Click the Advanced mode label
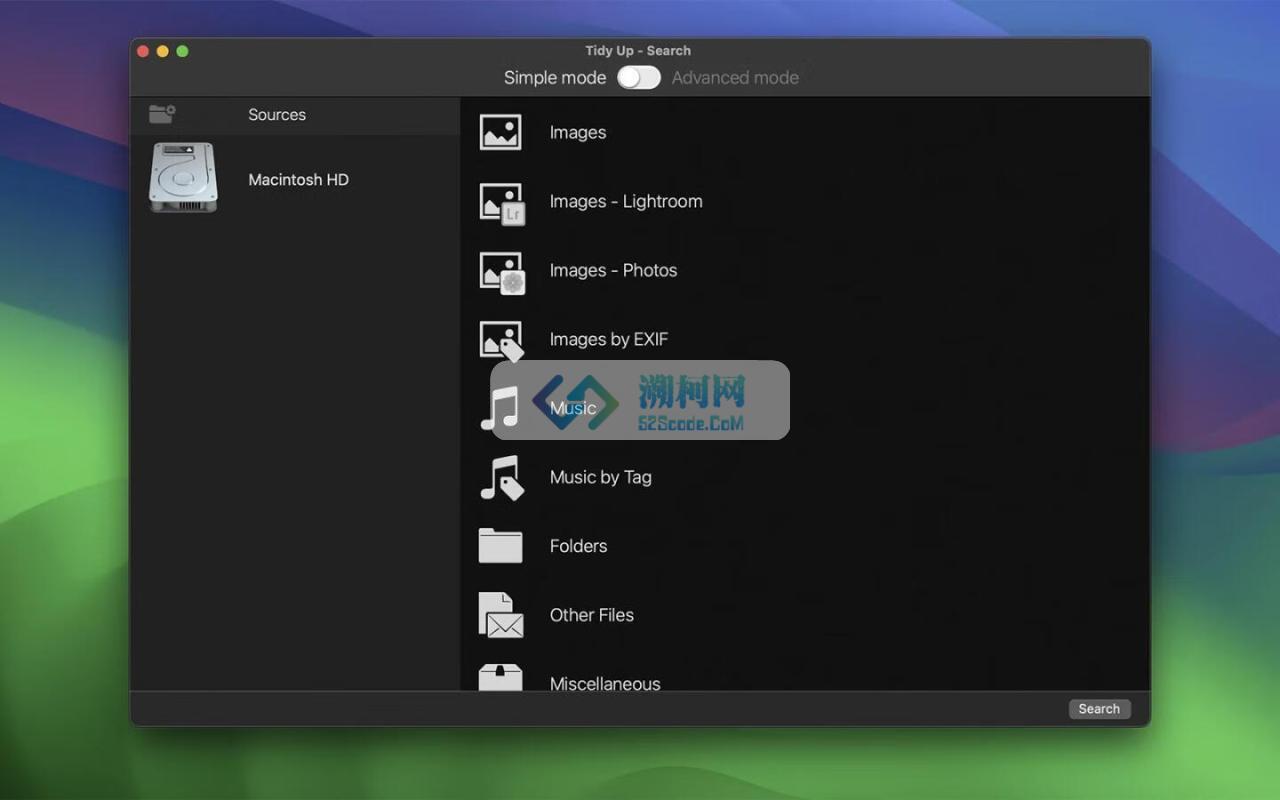 coord(735,77)
